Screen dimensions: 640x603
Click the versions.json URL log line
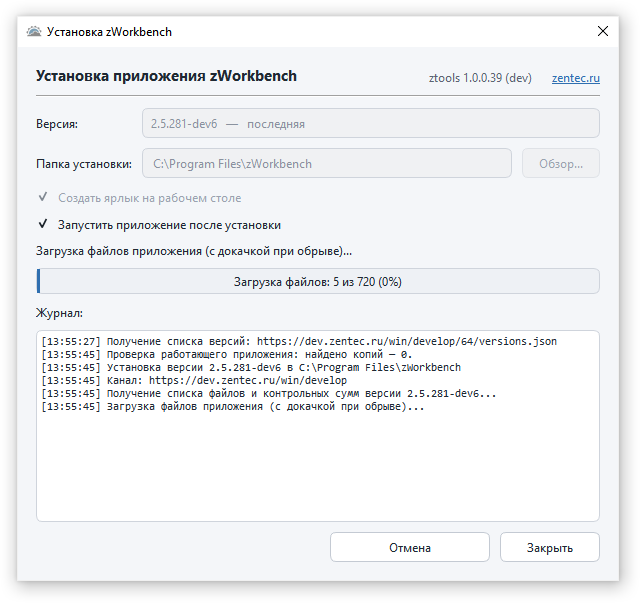pyautogui.click(x=299, y=341)
